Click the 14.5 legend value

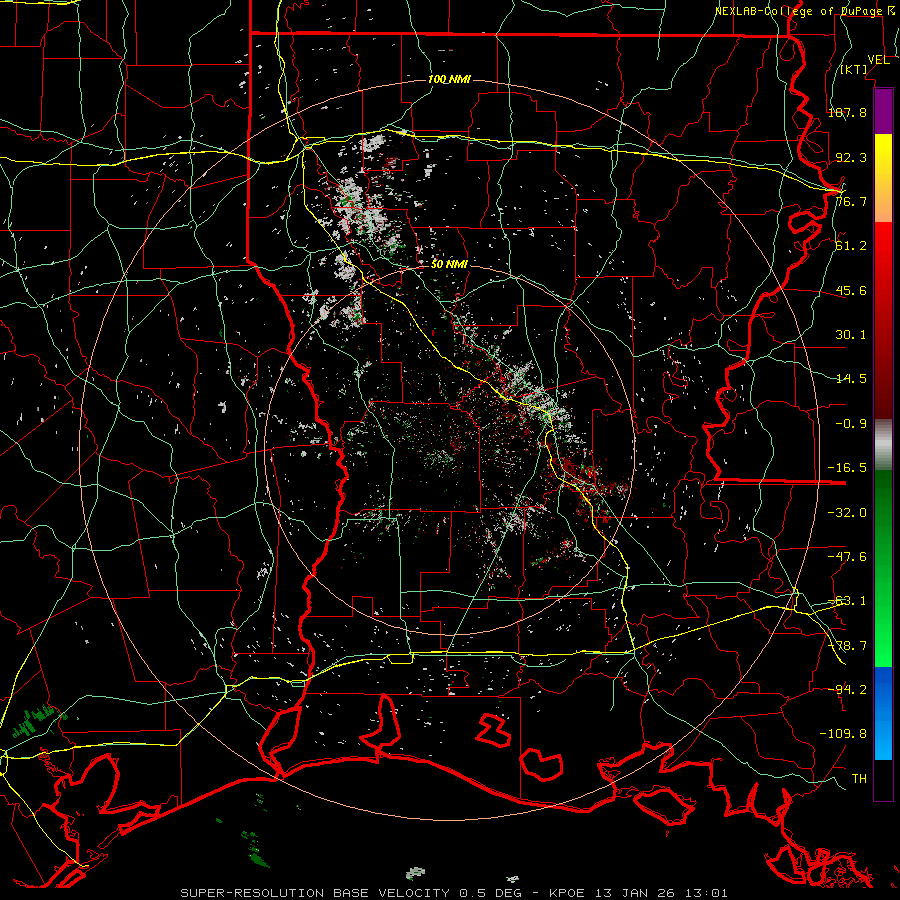point(851,378)
